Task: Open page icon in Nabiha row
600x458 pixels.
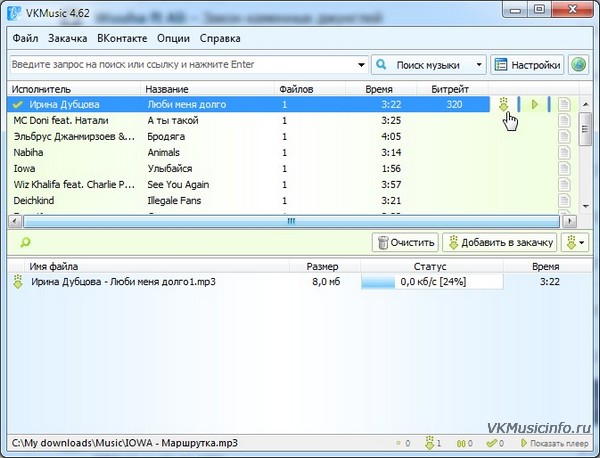Action: [x=564, y=153]
